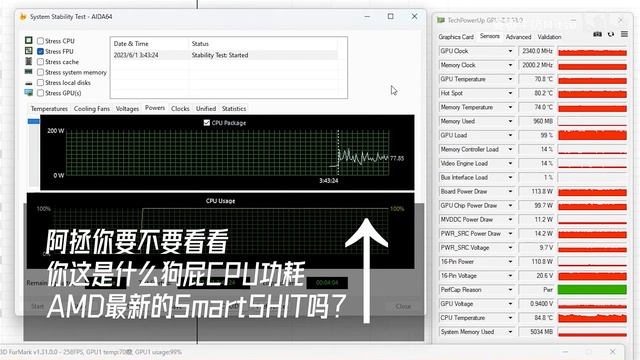Expand the Memory Controller Load dropdown
This screenshot has height=360, width=640.
(x=510, y=149)
